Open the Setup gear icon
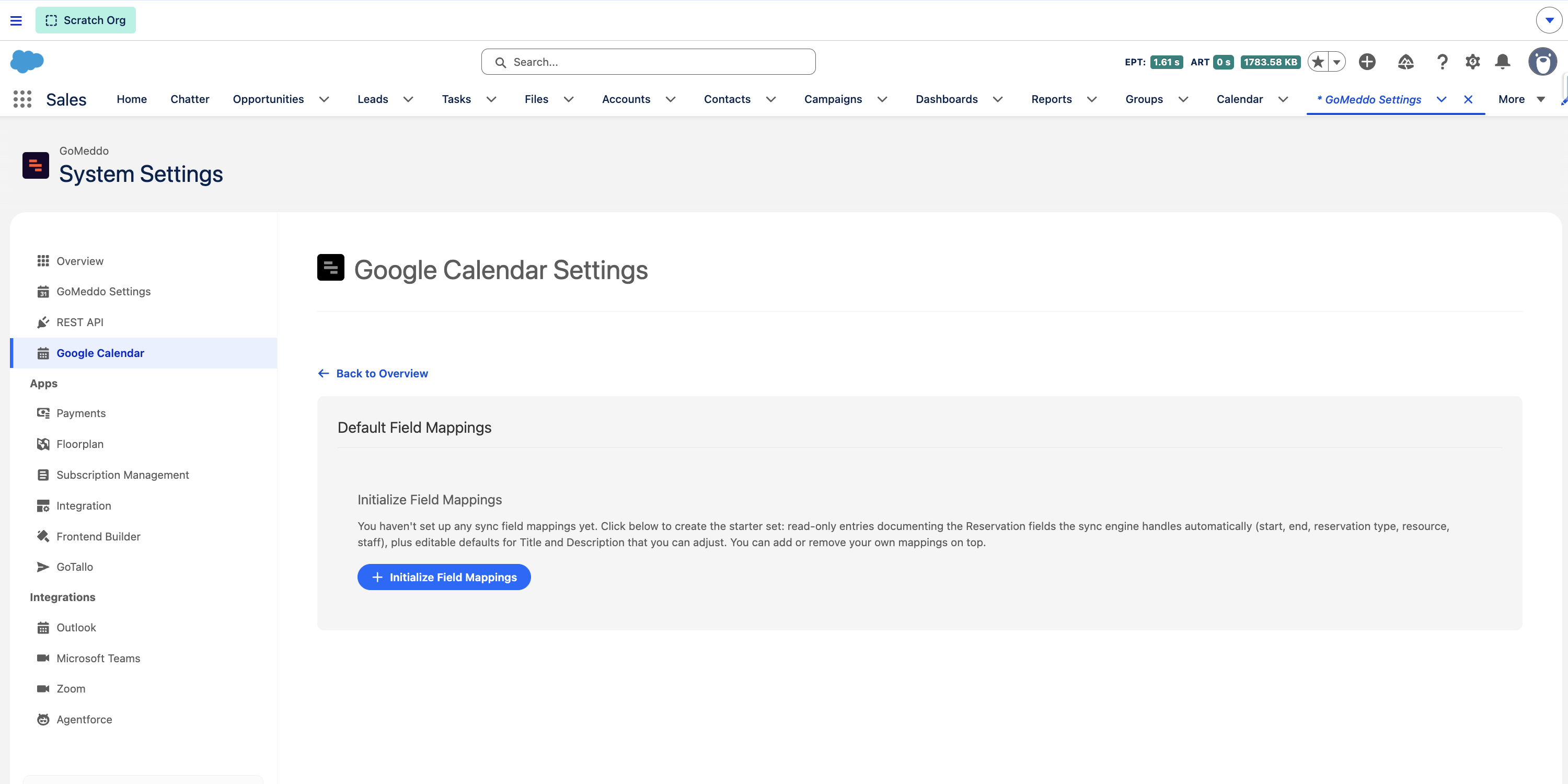Image resolution: width=1568 pixels, height=784 pixels. (x=1472, y=62)
